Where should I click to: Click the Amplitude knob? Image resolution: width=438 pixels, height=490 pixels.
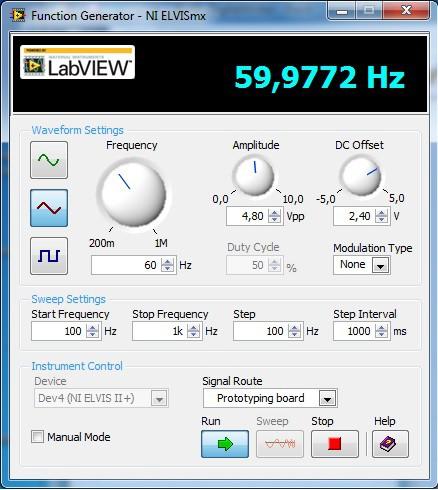[x=254, y=176]
